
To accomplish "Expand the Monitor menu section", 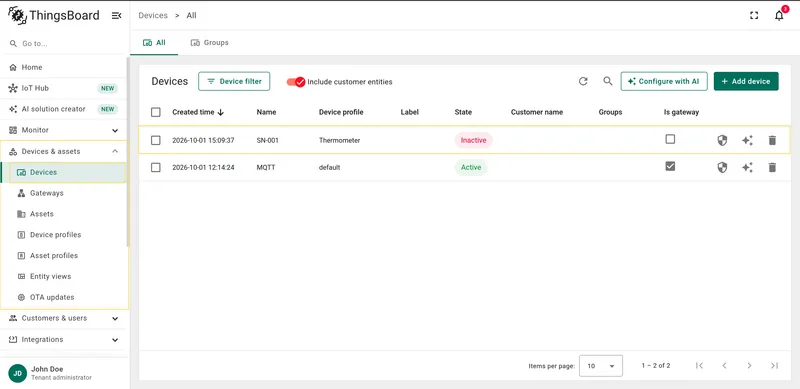I will pyautogui.click(x=64, y=130).
